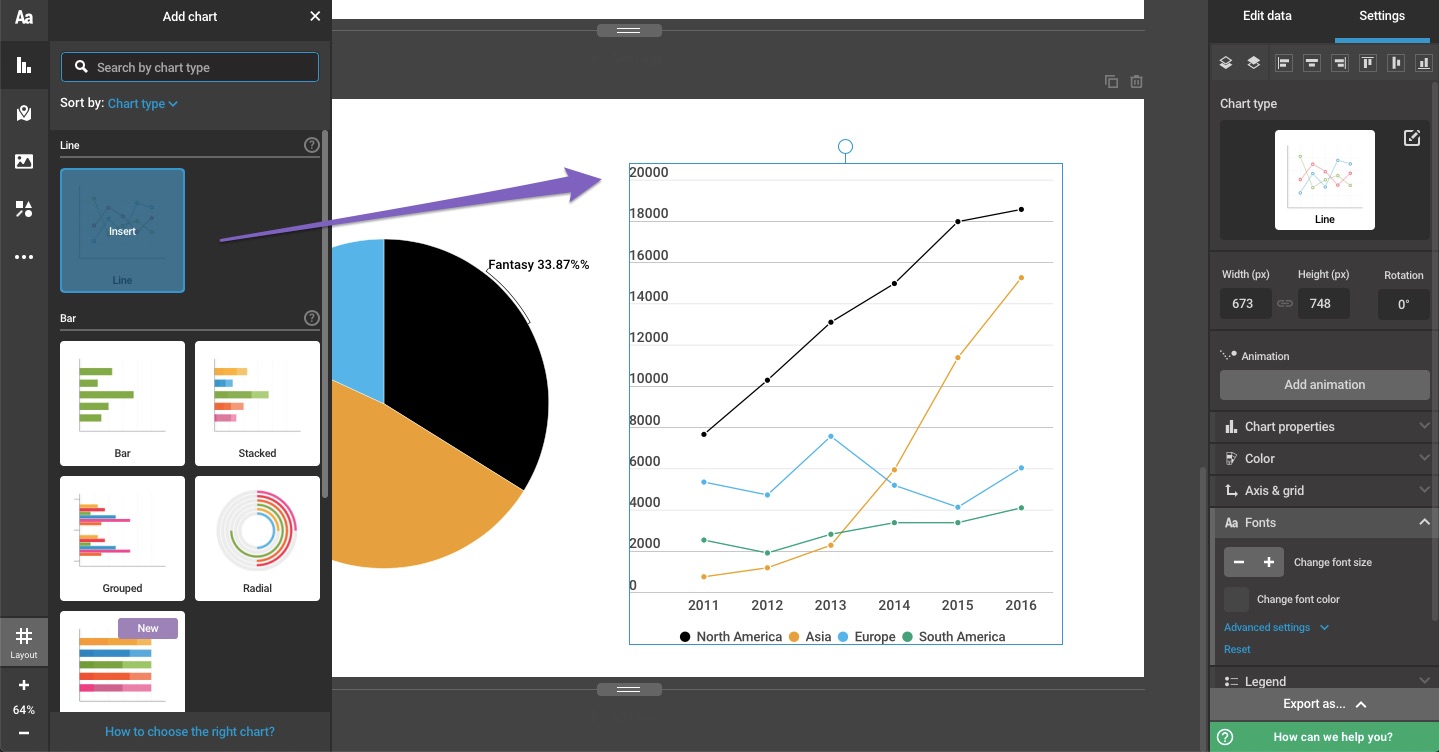Click the Height (px) field showing 748

click(x=1323, y=303)
